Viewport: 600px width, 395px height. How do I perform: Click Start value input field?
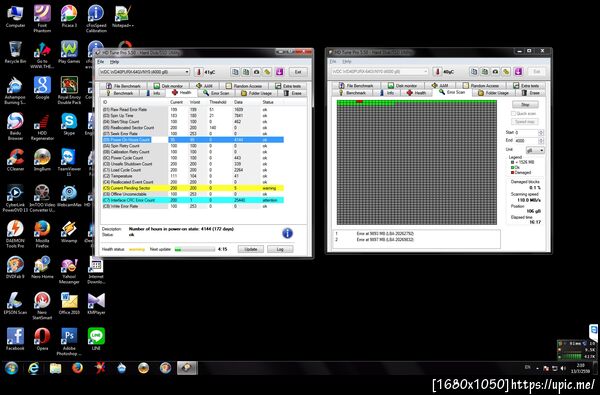tap(526, 132)
